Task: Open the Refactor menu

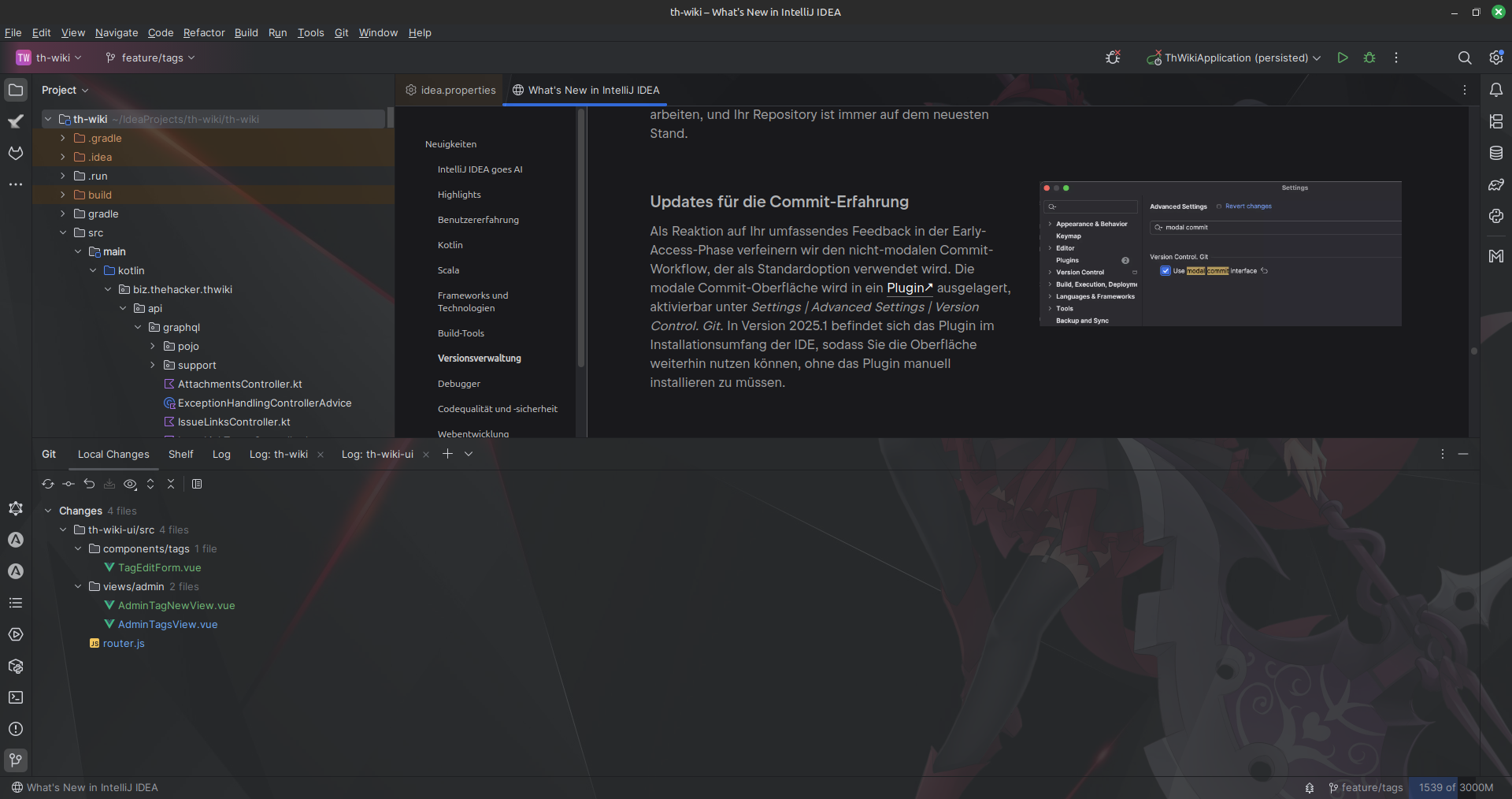Action: [204, 32]
